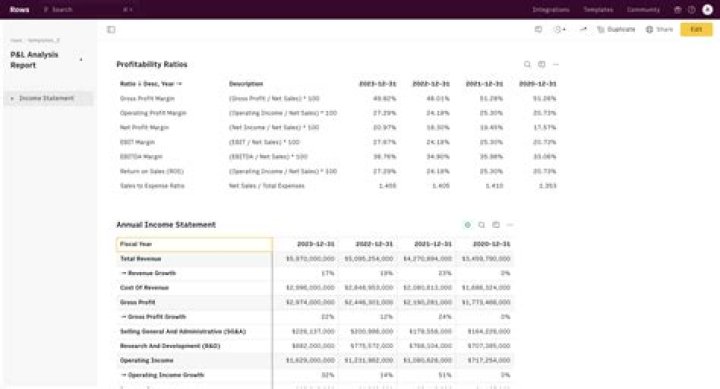Click the yellow Edit button
This screenshot has width=720, height=389.
[x=696, y=29]
